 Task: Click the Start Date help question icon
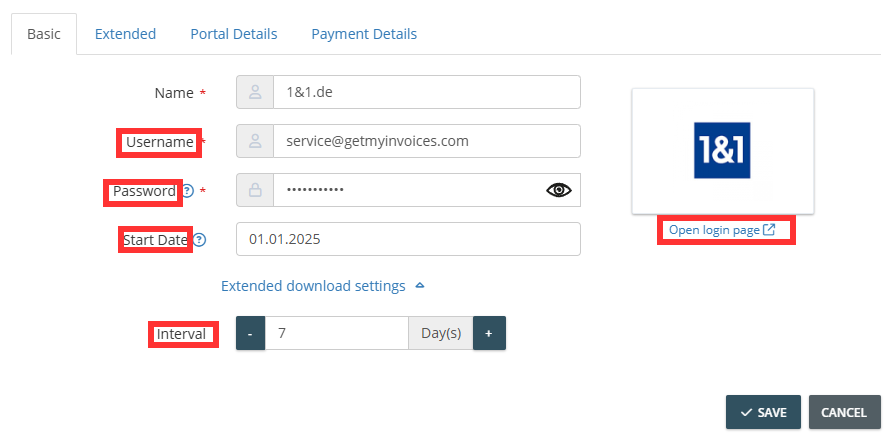199,240
